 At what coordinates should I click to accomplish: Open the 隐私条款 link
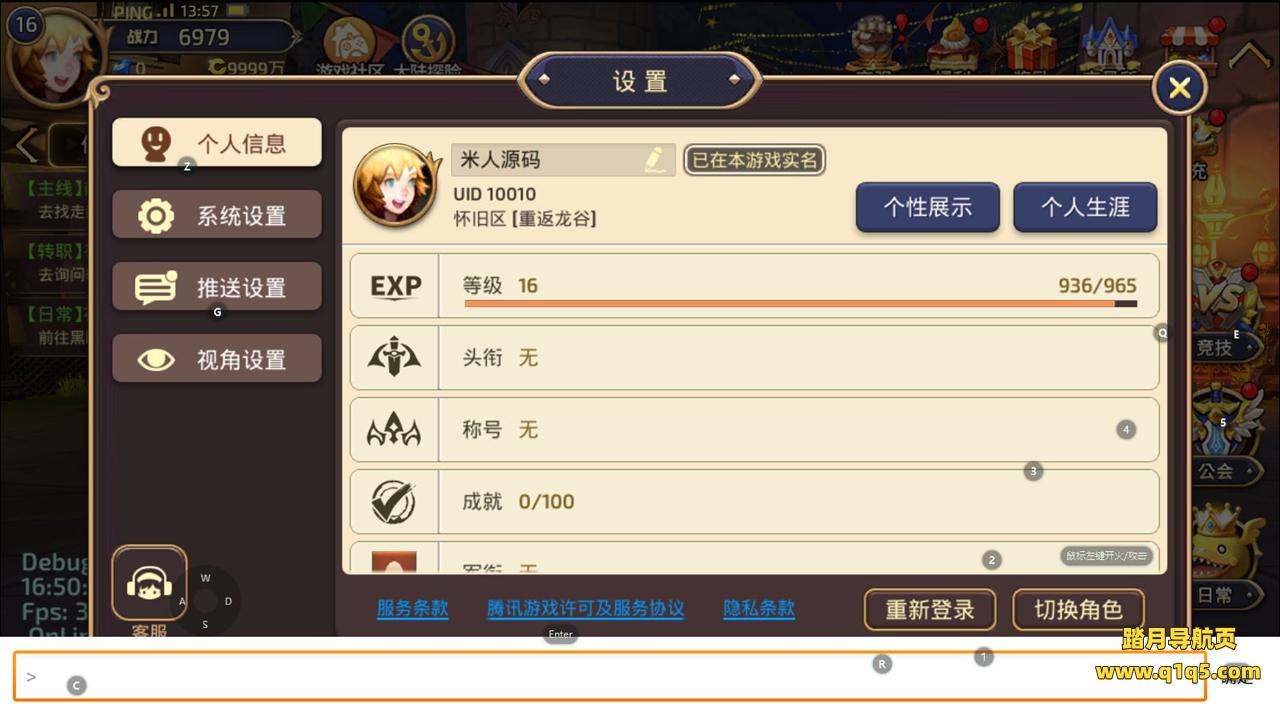759,608
